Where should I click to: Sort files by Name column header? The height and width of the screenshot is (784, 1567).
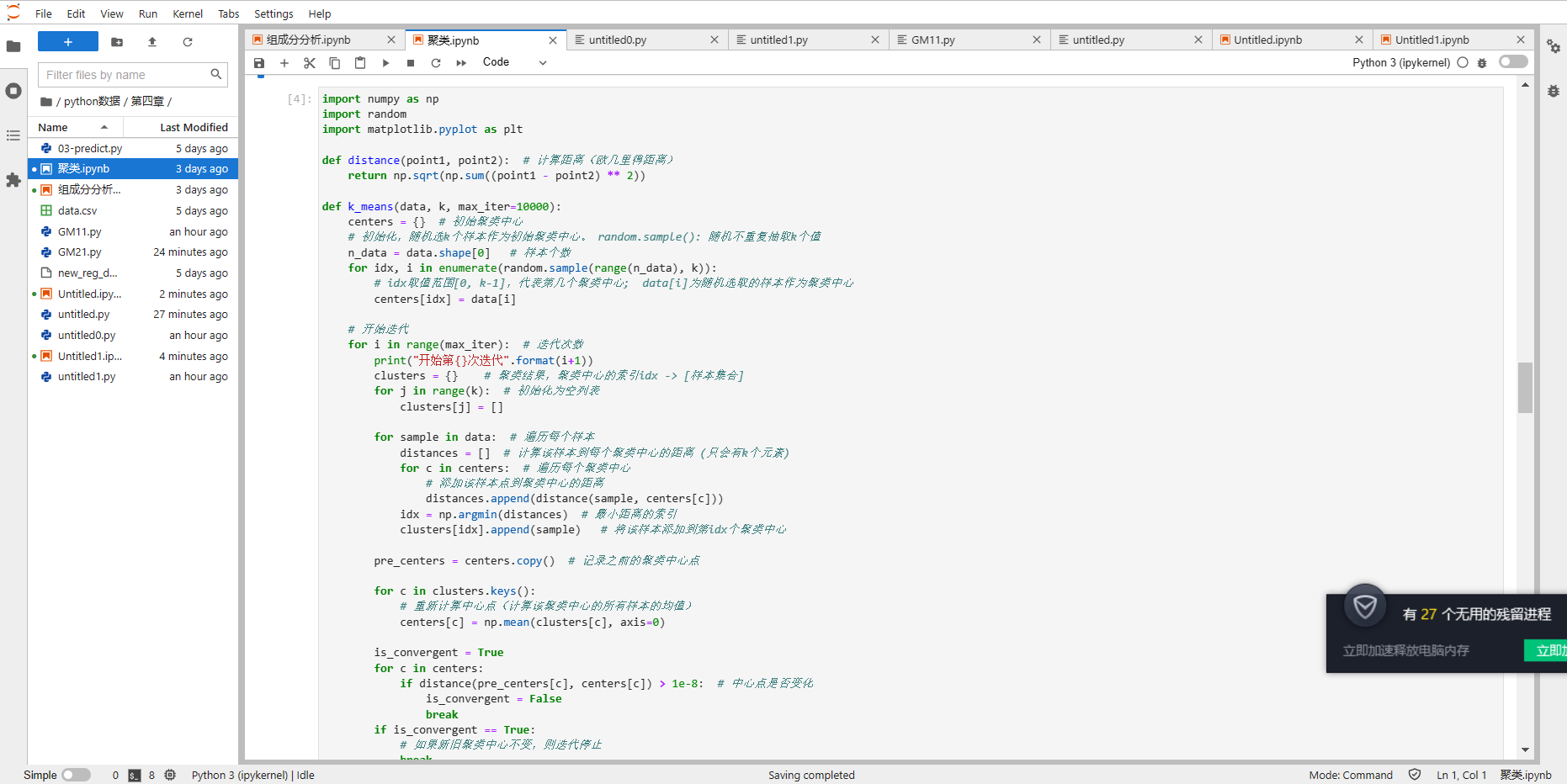tap(76, 127)
